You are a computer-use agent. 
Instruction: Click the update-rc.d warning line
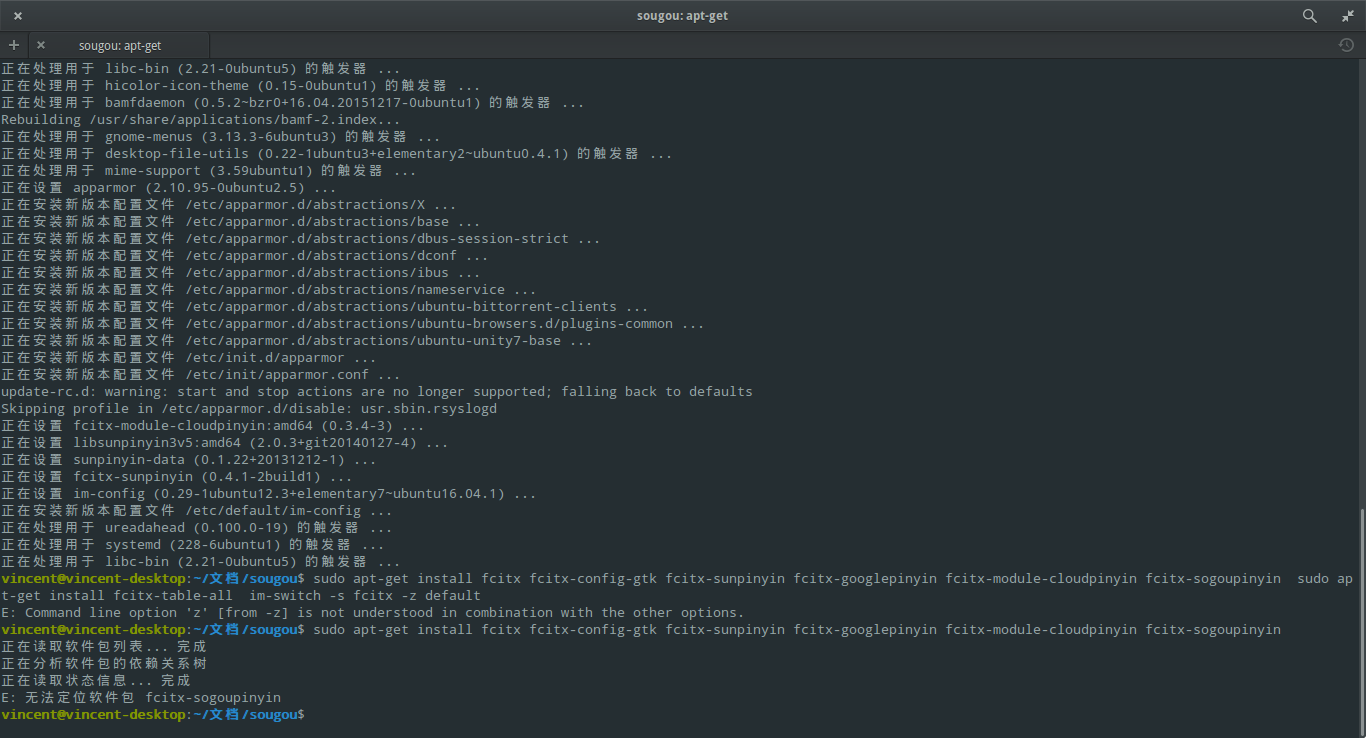376,392
